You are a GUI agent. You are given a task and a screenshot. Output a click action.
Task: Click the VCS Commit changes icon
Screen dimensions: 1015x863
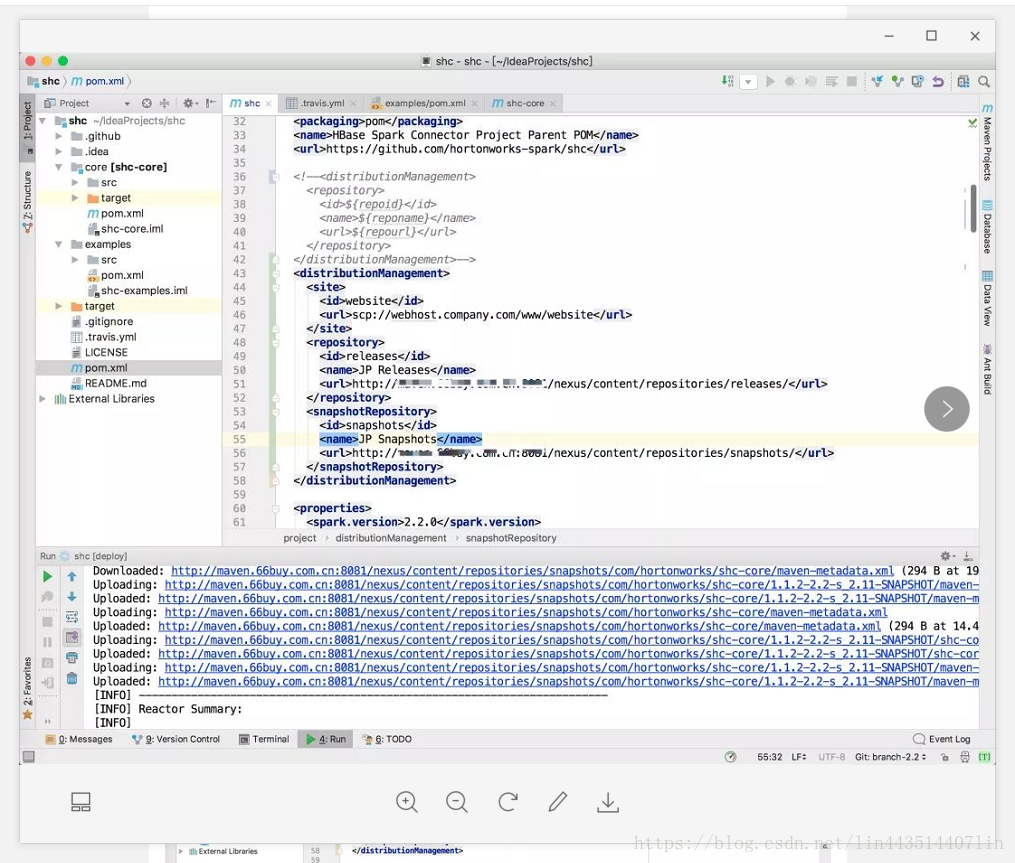tap(897, 81)
